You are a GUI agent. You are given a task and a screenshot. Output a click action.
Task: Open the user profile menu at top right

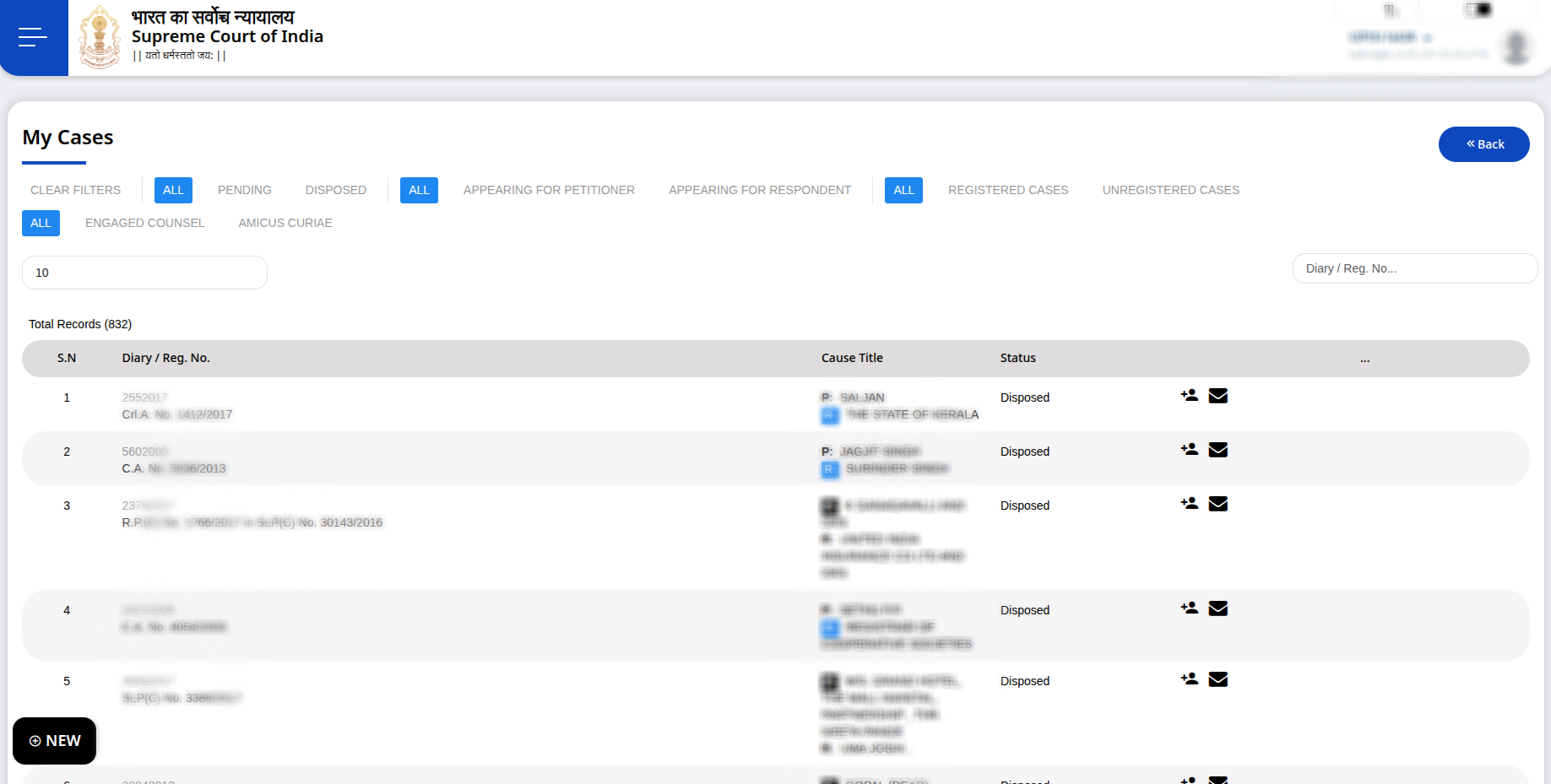[x=1516, y=47]
